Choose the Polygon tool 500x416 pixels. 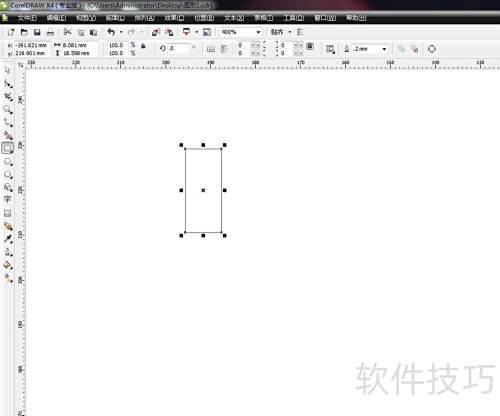click(x=8, y=175)
